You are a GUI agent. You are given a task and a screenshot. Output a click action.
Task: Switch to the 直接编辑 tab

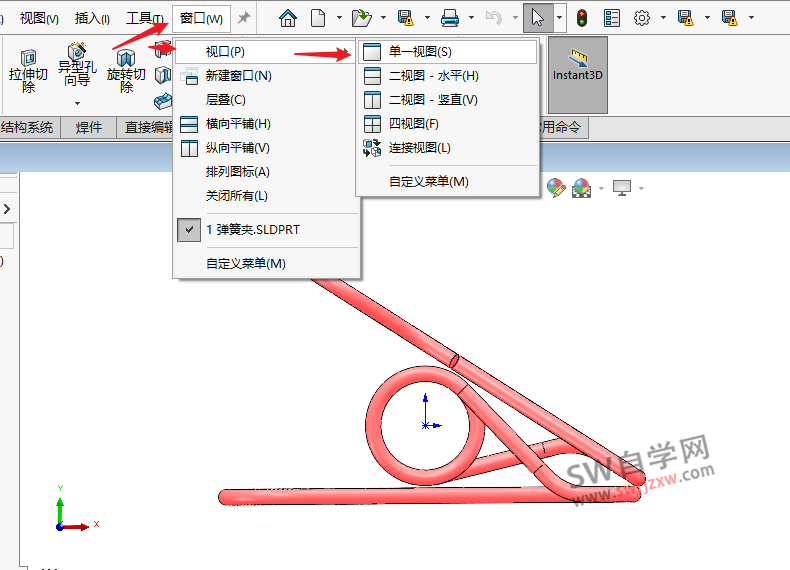(147, 127)
